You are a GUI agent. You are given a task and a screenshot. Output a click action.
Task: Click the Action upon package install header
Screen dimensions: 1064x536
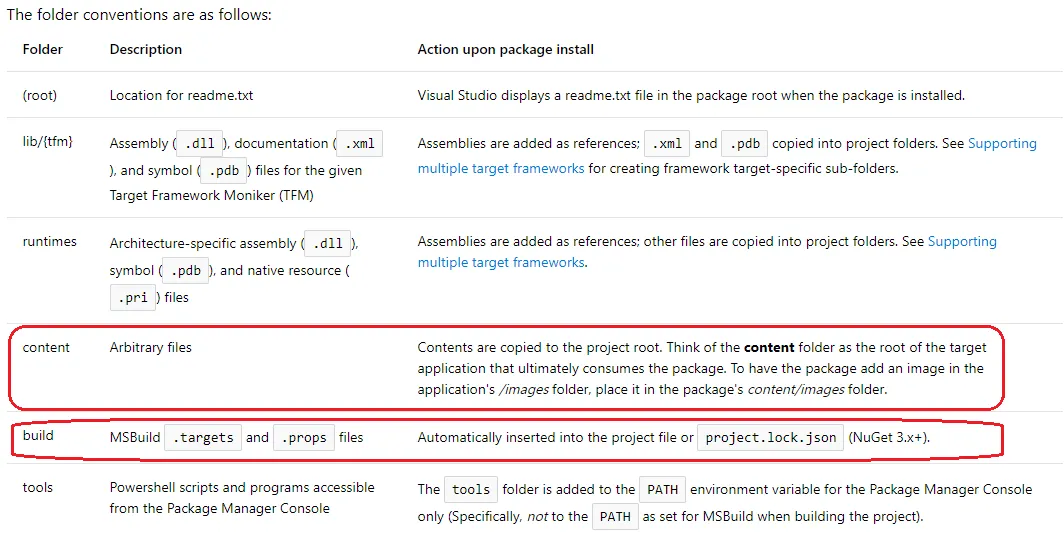(x=506, y=49)
